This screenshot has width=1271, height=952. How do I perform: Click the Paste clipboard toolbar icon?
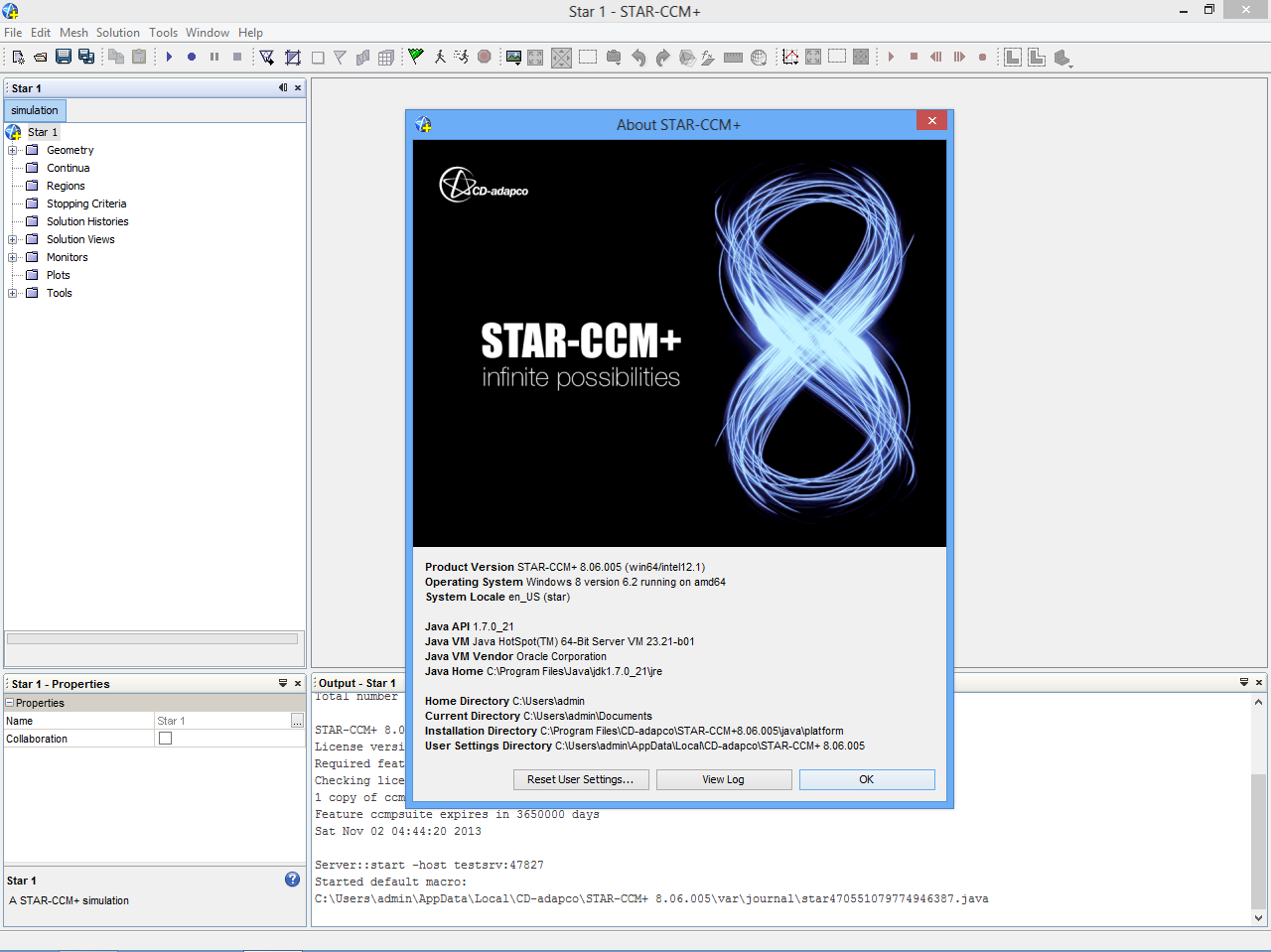139,57
